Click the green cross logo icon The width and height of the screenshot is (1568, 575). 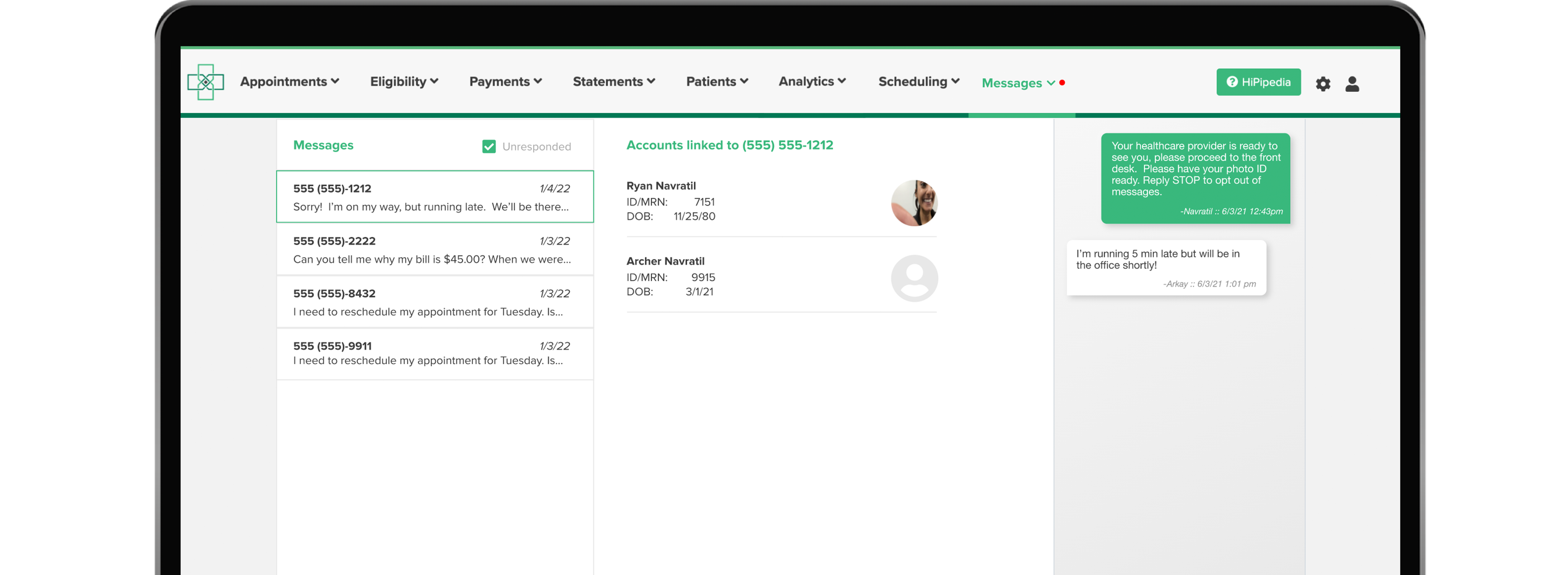tap(206, 82)
